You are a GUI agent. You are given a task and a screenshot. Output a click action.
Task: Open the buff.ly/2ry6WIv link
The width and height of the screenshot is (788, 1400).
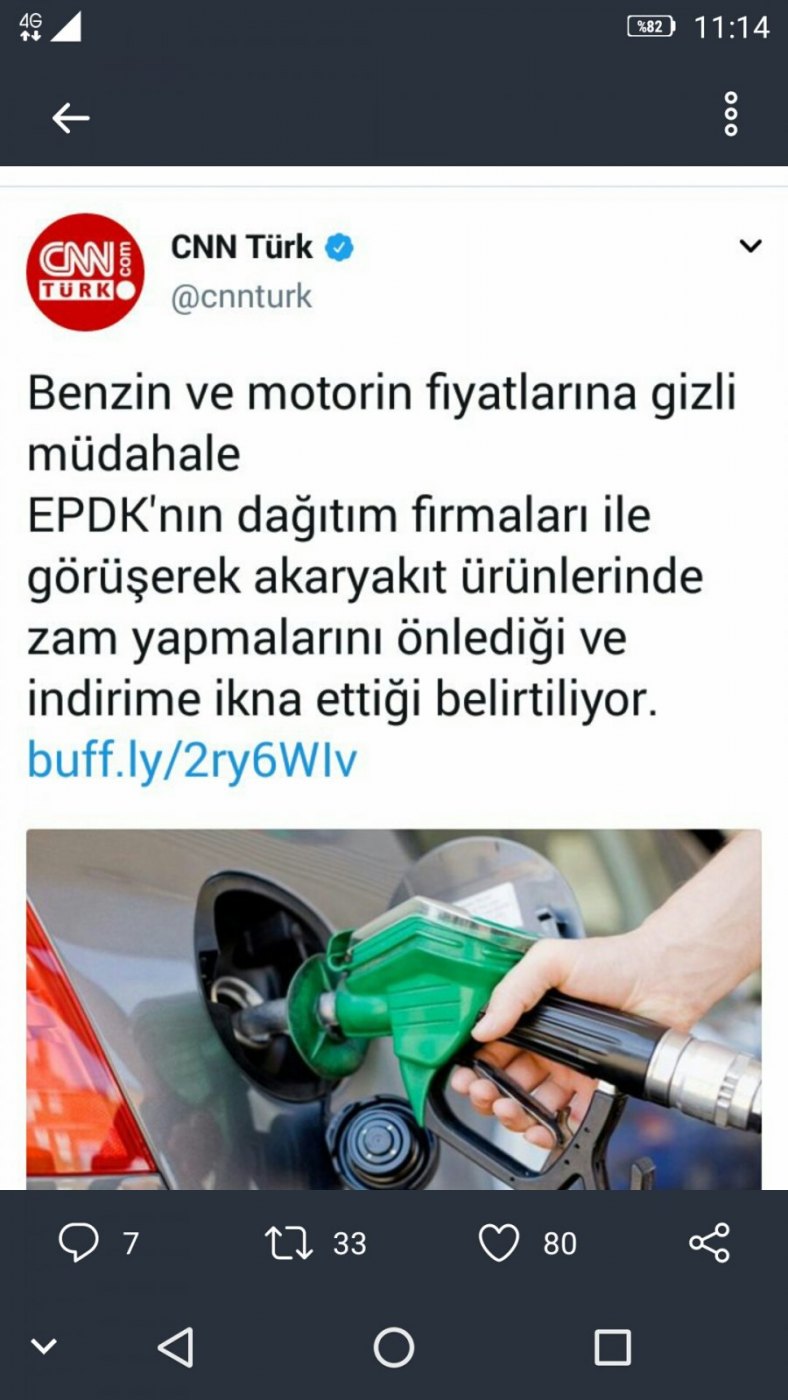(x=192, y=761)
